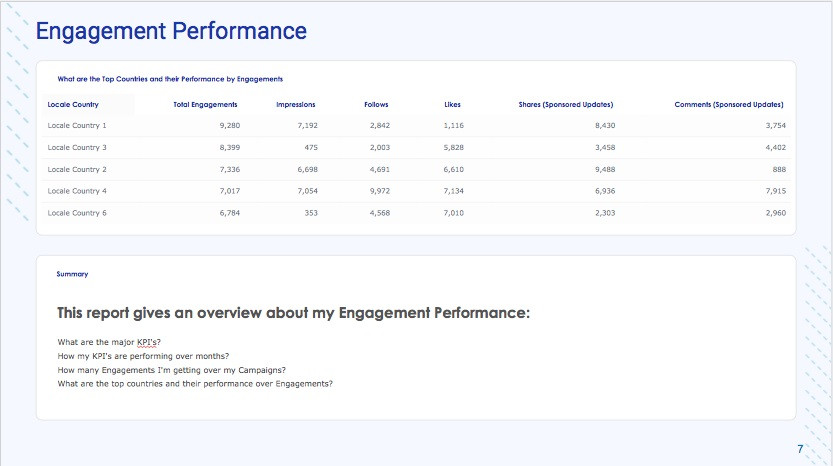The height and width of the screenshot is (466, 833).
Task: Click the Engagement Performance page title
Action: coord(171,31)
